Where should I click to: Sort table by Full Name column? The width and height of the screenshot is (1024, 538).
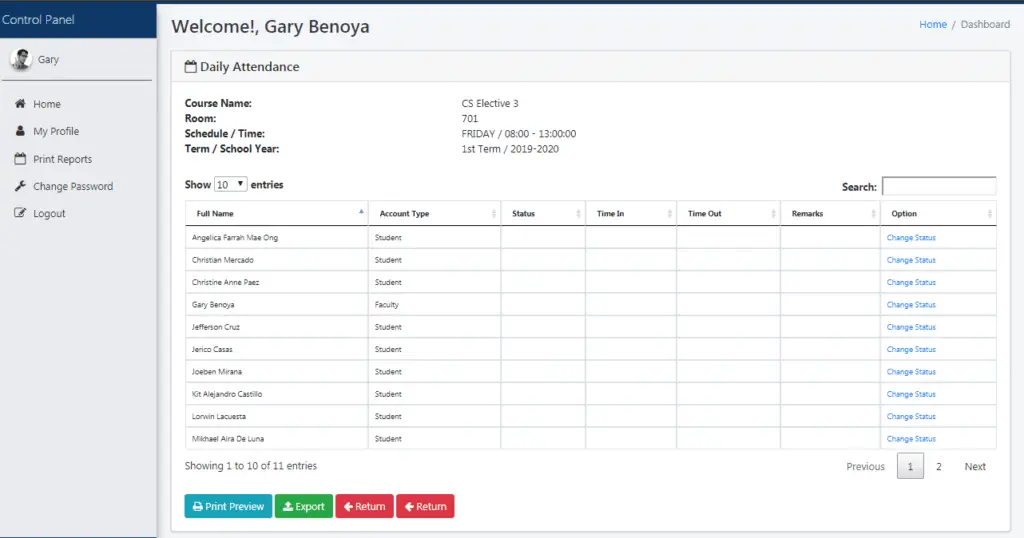click(x=276, y=214)
